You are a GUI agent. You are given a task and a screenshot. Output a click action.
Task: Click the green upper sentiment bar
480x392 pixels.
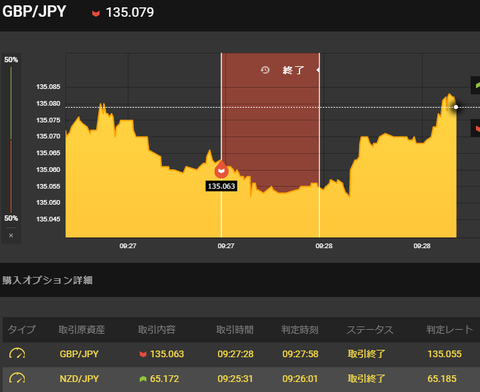[11, 103]
